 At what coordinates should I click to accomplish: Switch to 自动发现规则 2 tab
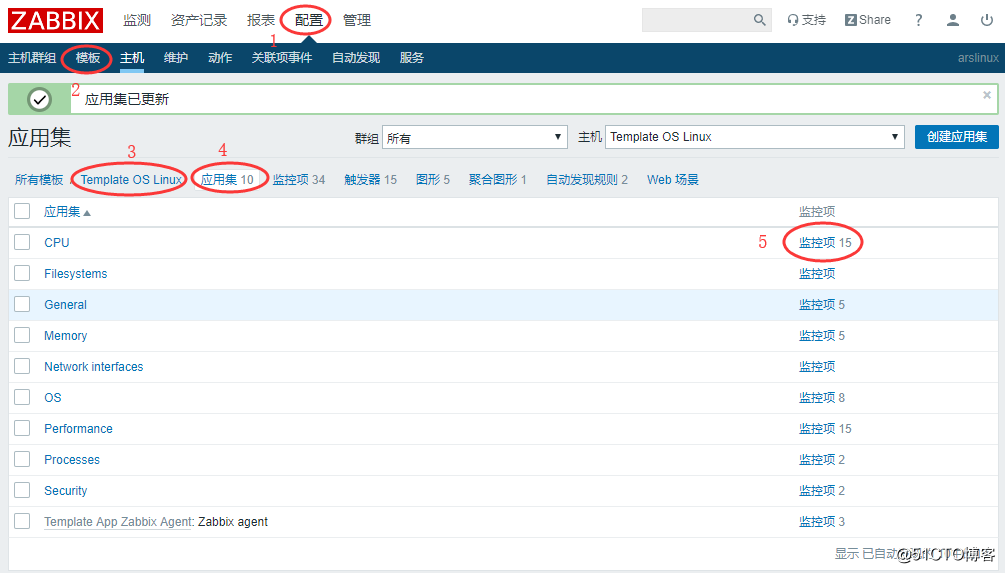point(586,180)
